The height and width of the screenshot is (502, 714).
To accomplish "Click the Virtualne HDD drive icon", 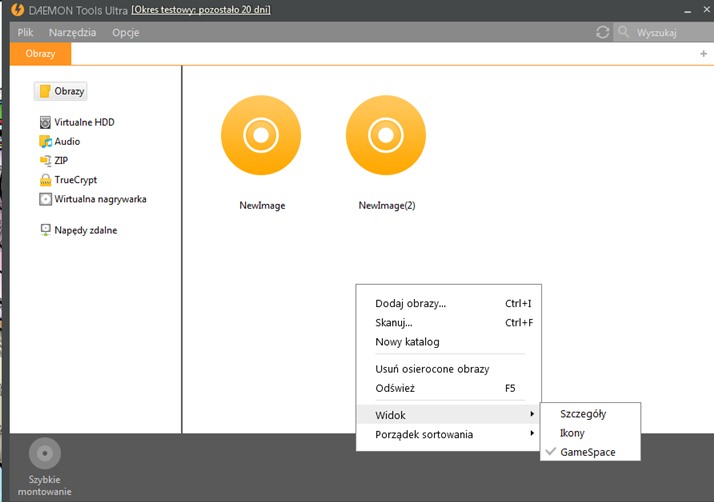I will 45,122.
